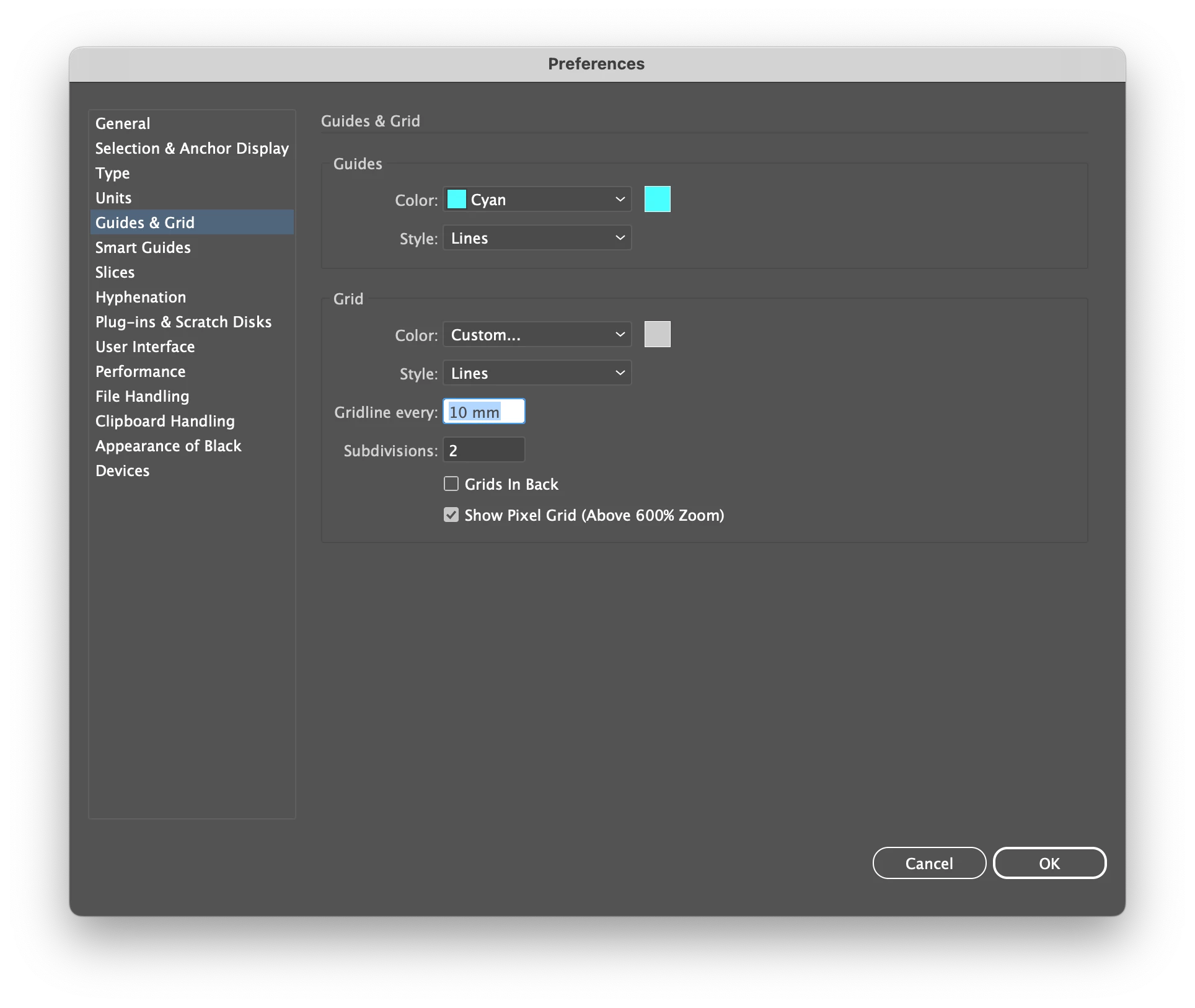The image size is (1195, 1008).
Task: Open the Grid Color dropdown
Action: coord(537,335)
